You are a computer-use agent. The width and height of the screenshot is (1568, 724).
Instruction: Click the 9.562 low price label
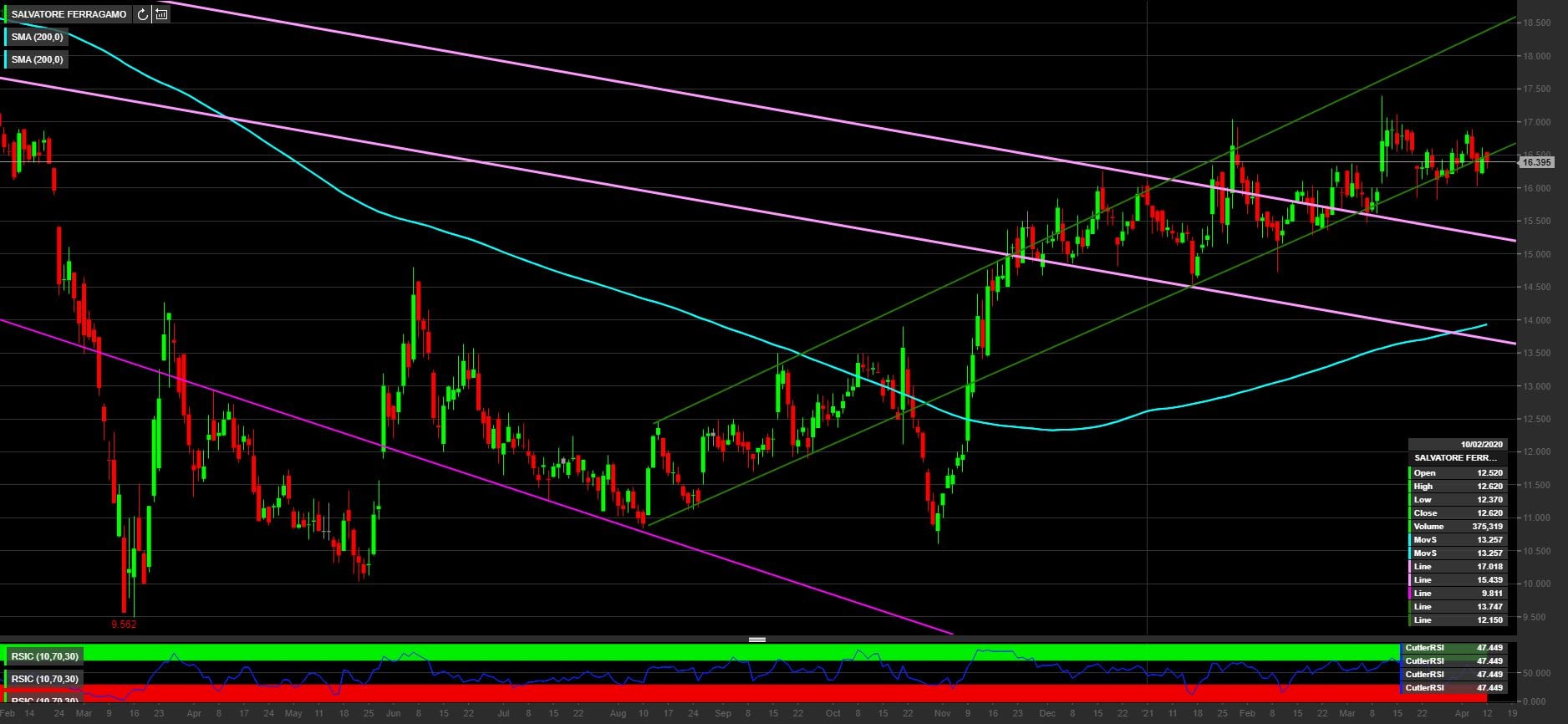[x=124, y=624]
